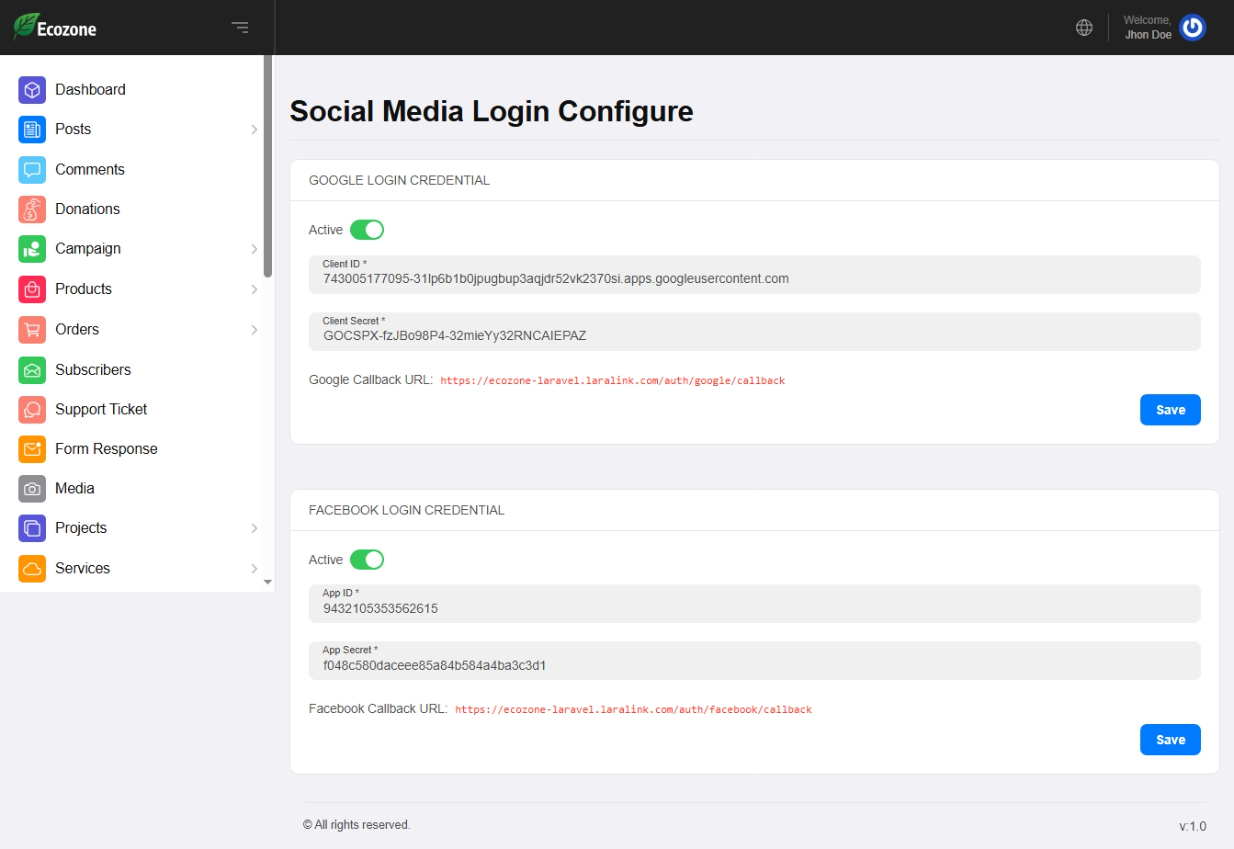Expand the Posts submenu chevron
This screenshot has width=1234, height=849.
pos(254,130)
